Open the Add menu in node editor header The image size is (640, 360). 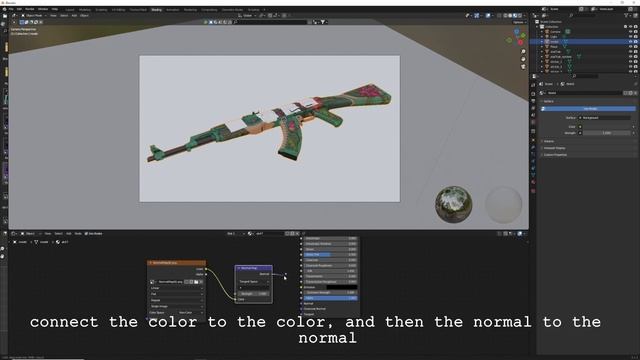(x=68, y=233)
